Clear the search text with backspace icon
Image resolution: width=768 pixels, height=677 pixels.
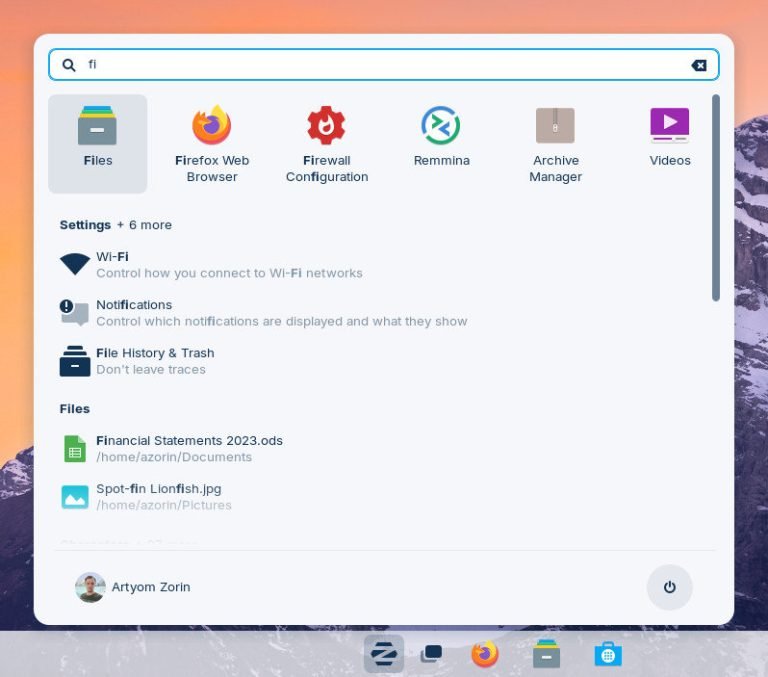tap(699, 65)
